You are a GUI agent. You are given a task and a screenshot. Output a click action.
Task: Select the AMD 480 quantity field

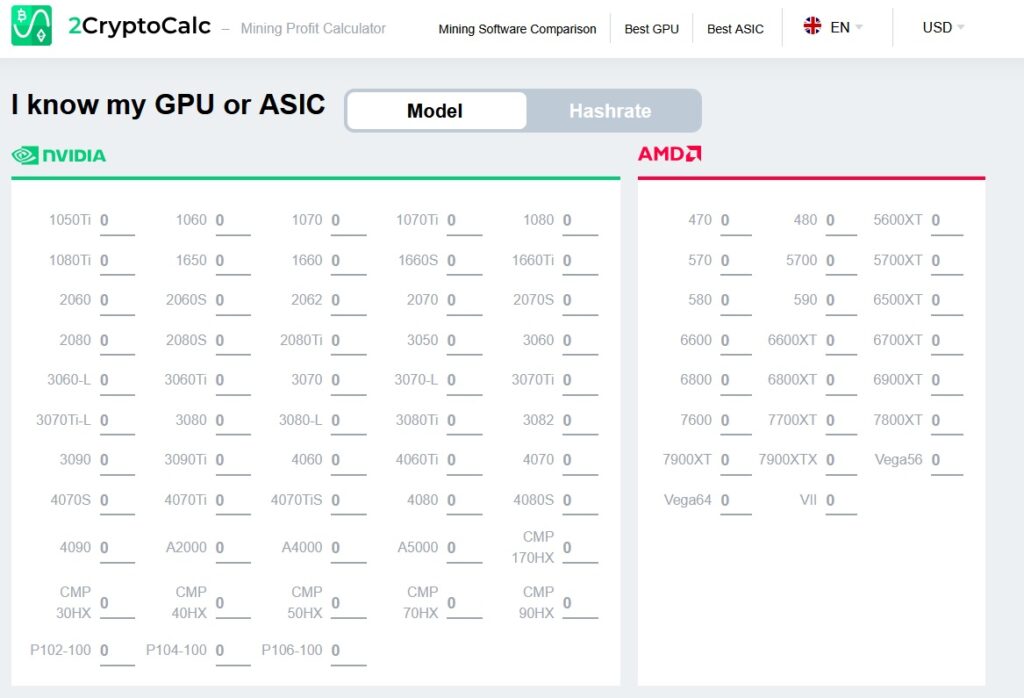coord(841,221)
